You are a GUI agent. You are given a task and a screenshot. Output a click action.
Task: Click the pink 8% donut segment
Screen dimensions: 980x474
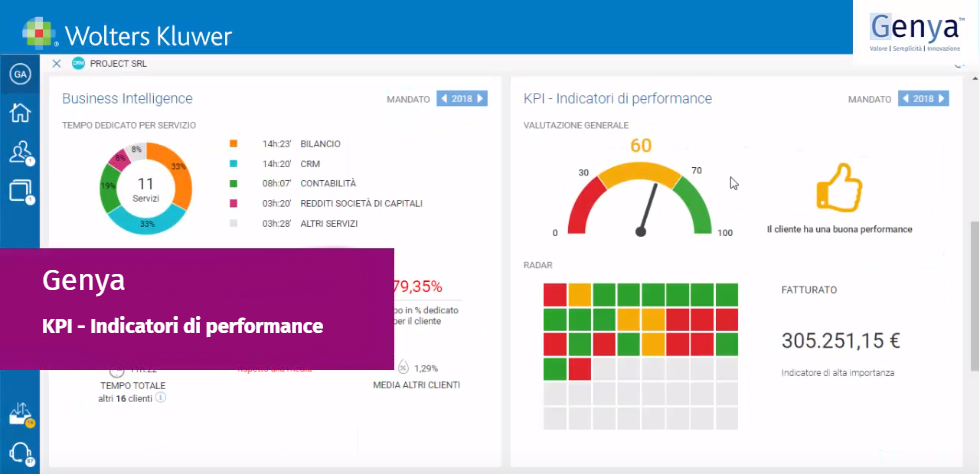coord(120,158)
